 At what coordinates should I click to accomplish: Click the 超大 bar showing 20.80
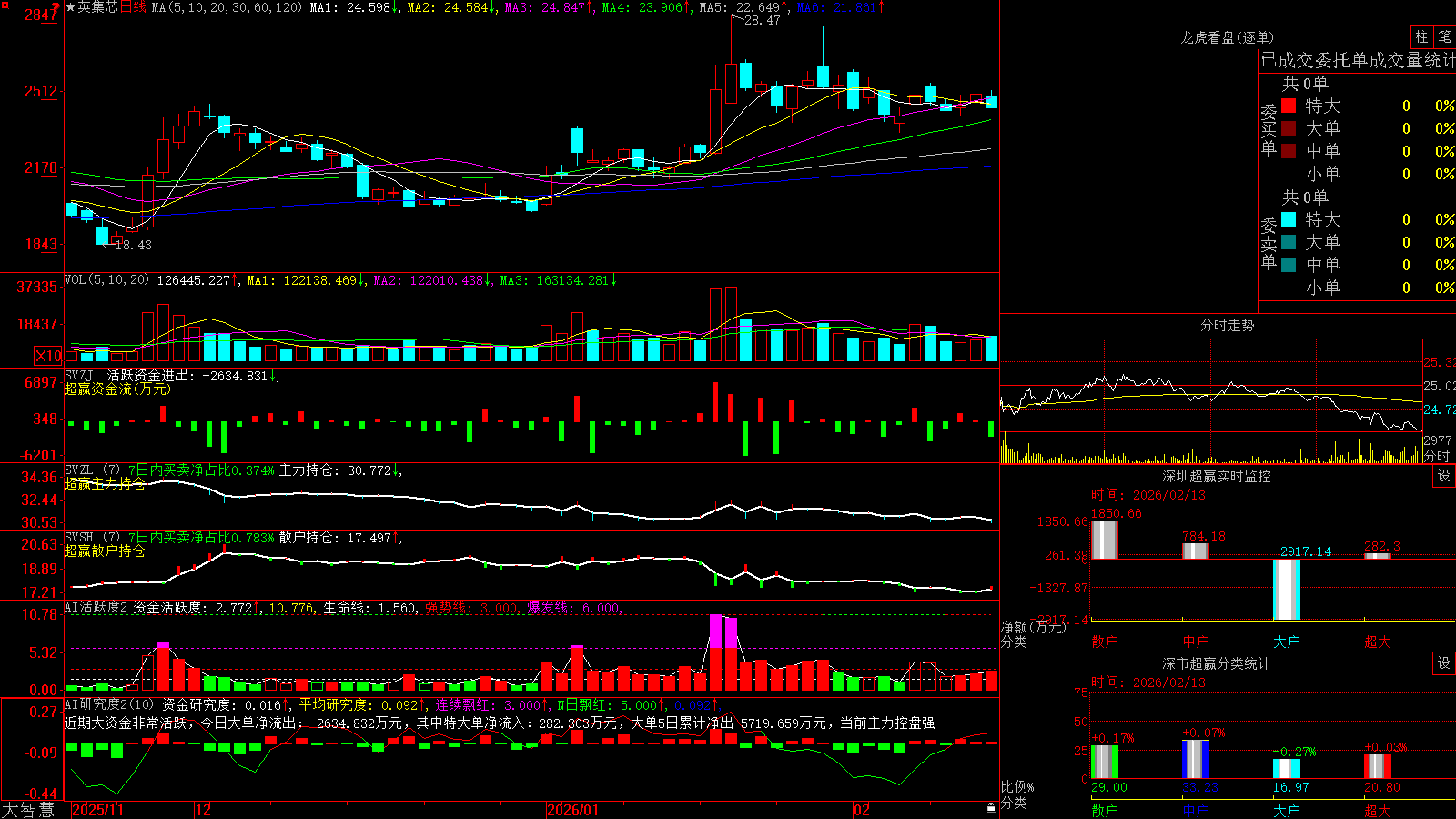pos(1378,766)
